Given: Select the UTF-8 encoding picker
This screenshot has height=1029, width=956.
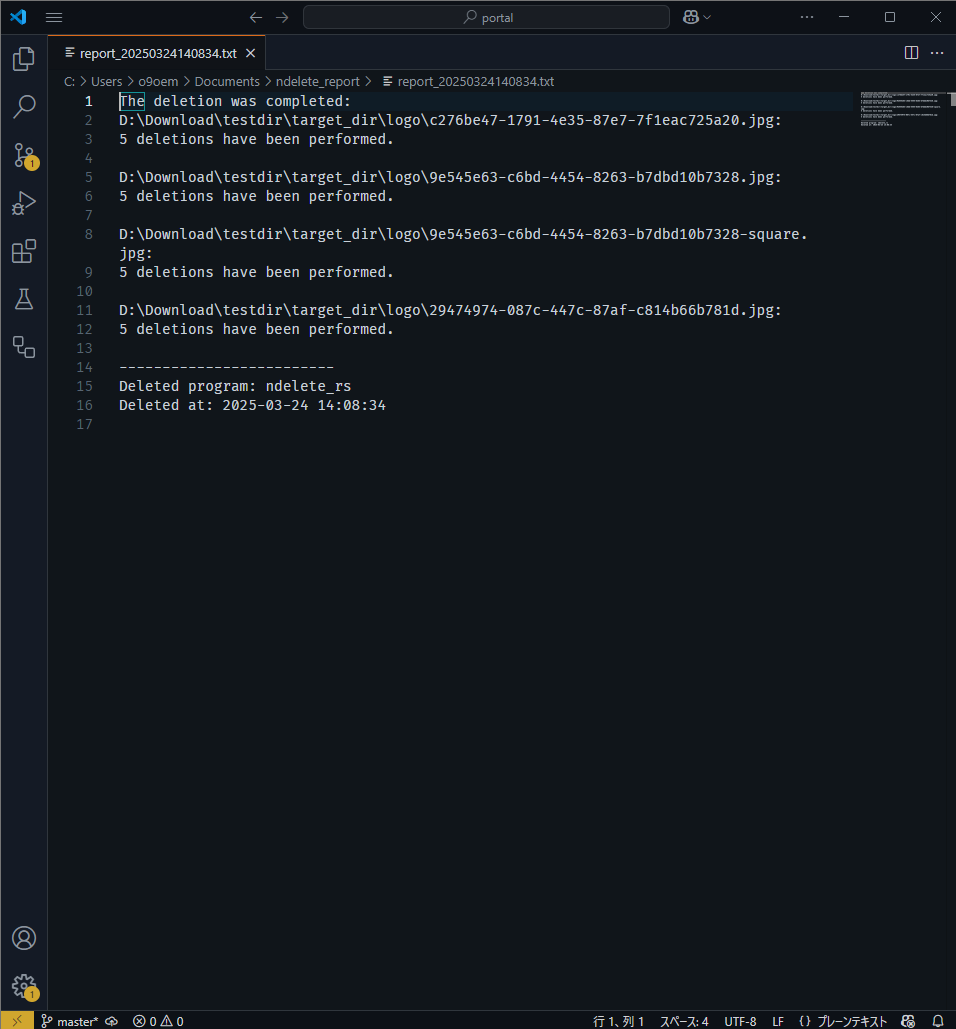Looking at the screenshot, I should (740, 1021).
